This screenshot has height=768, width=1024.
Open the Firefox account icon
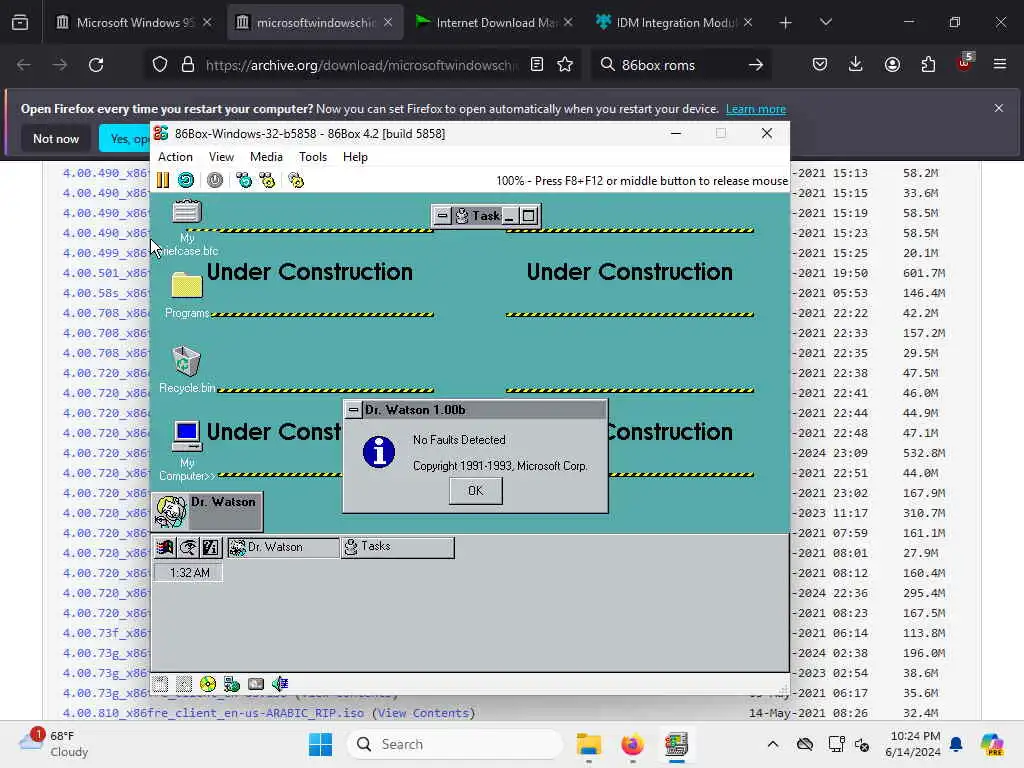pos(892,64)
